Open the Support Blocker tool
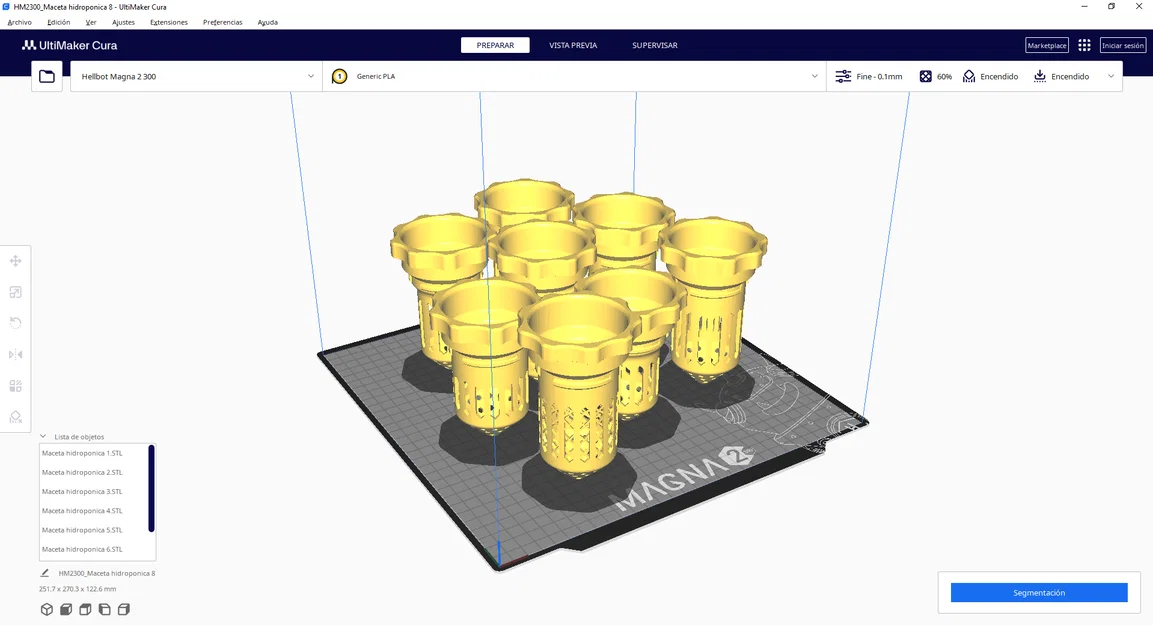1153x625 pixels. [x=15, y=417]
